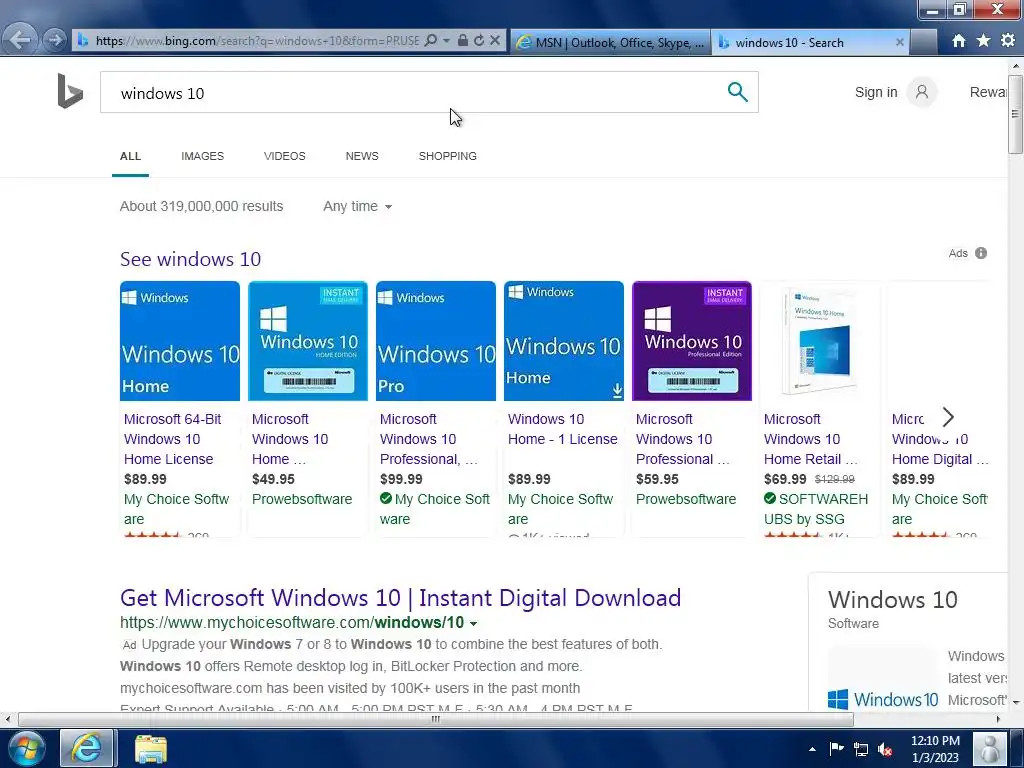1024x768 pixels.
Task: Switch to the MSN Outlook tab
Action: tap(610, 42)
